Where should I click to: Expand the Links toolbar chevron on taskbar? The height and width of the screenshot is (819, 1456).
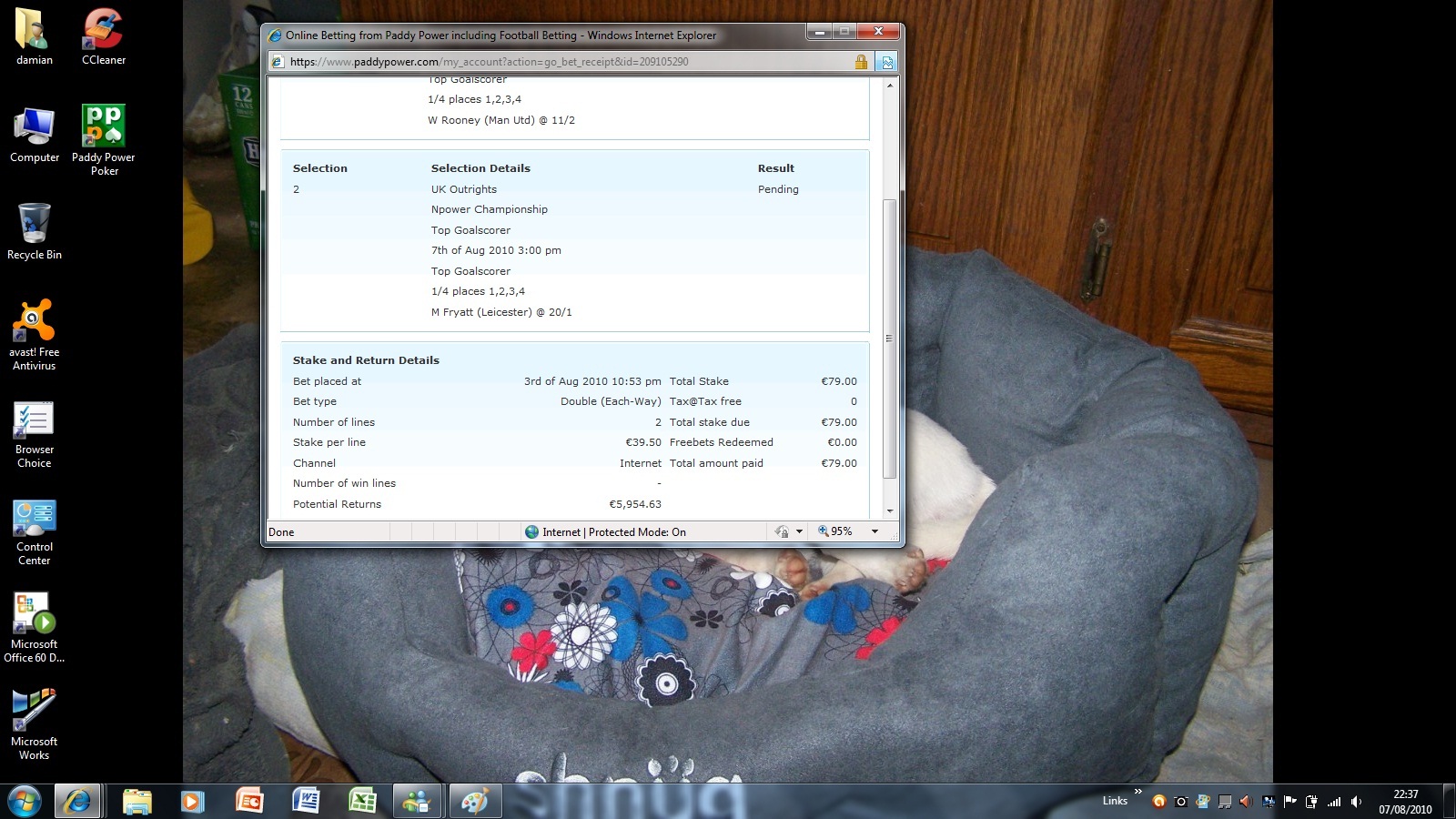[x=1137, y=792]
